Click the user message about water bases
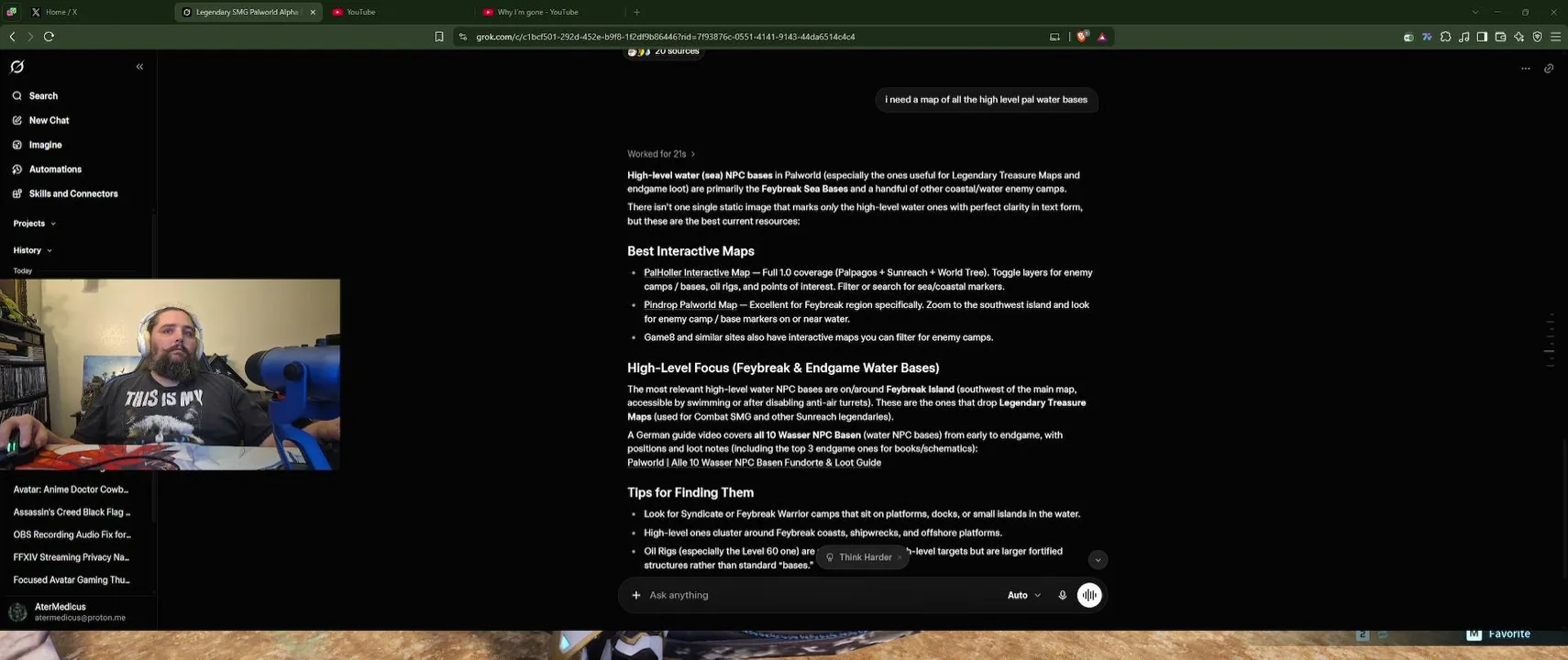The height and width of the screenshot is (660, 1568). pos(986,100)
